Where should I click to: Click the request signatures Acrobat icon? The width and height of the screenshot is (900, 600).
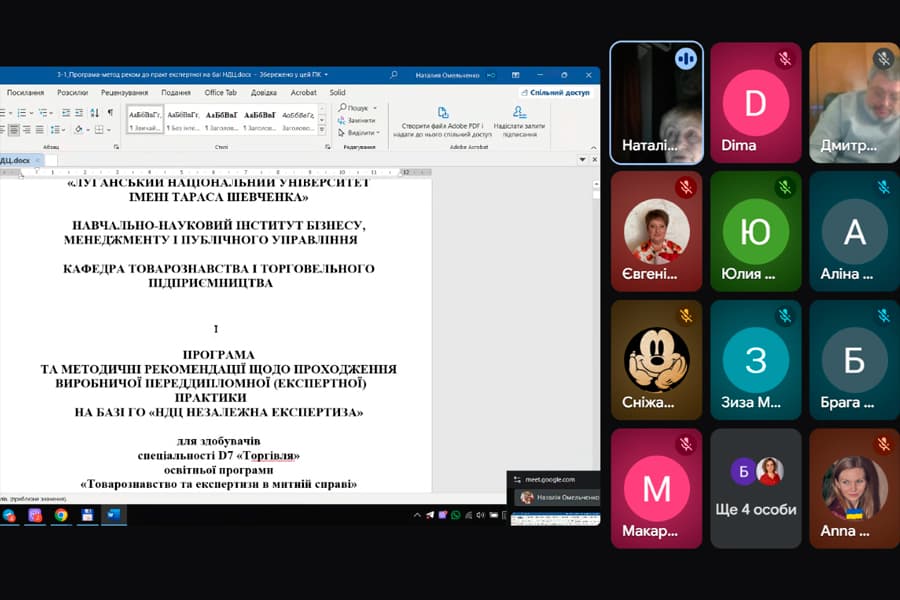(519, 121)
